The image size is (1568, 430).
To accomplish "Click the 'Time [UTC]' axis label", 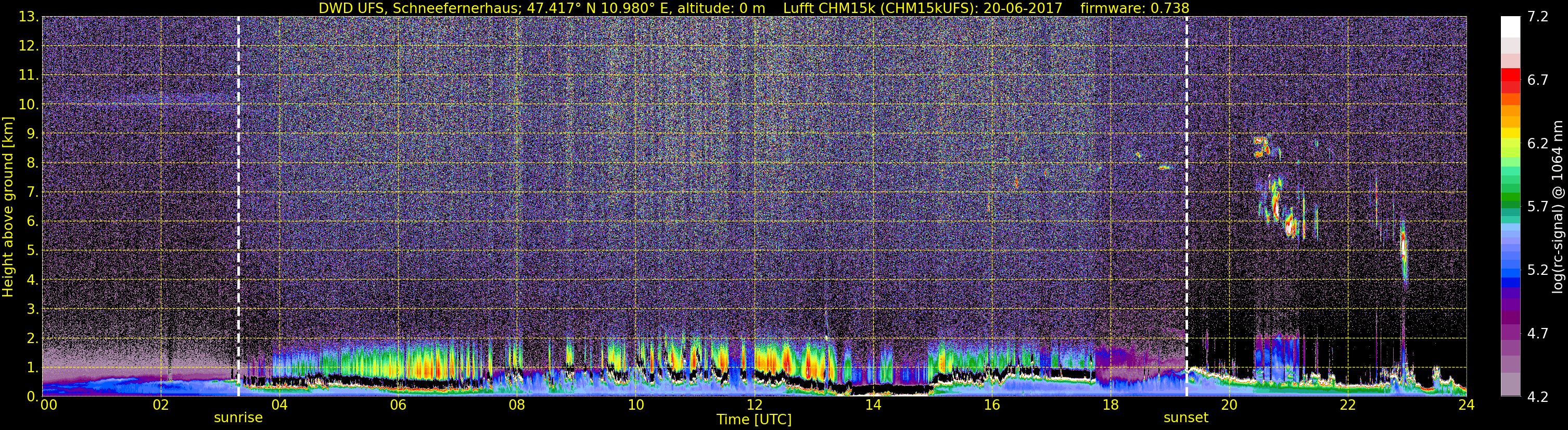I will click(x=754, y=420).
